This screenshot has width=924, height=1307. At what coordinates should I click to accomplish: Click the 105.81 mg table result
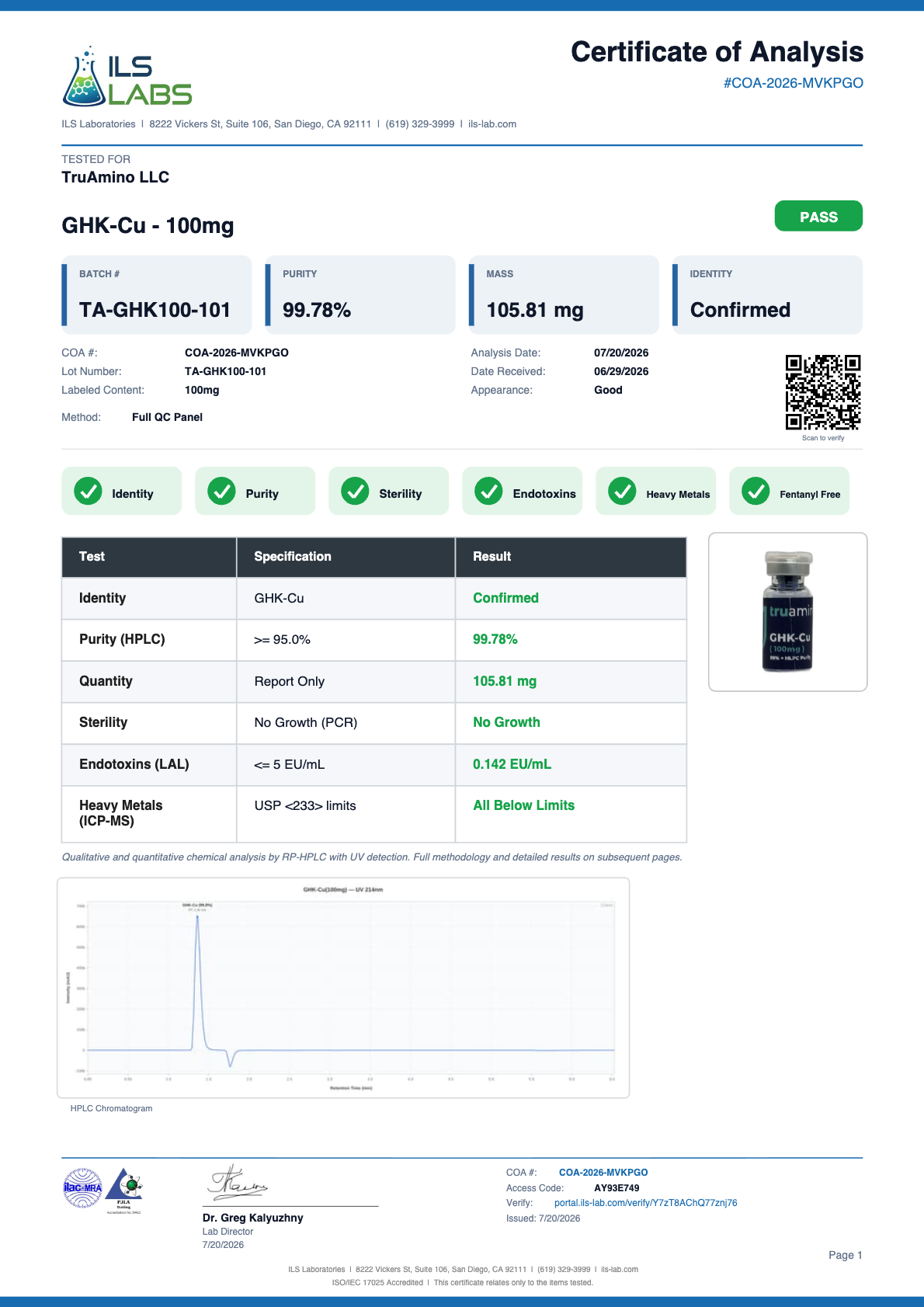(x=505, y=681)
